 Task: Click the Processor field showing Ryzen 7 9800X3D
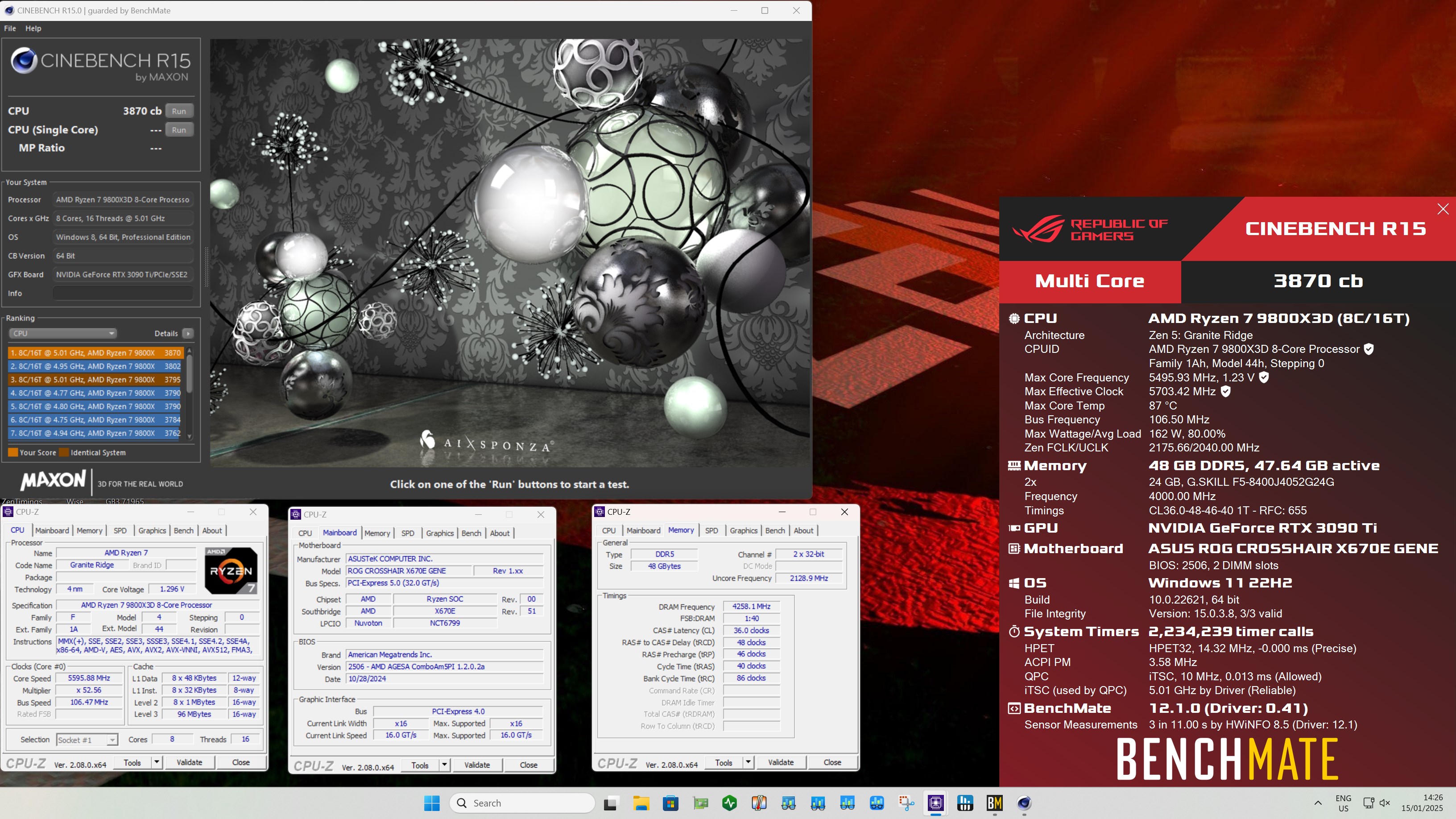[x=123, y=199]
